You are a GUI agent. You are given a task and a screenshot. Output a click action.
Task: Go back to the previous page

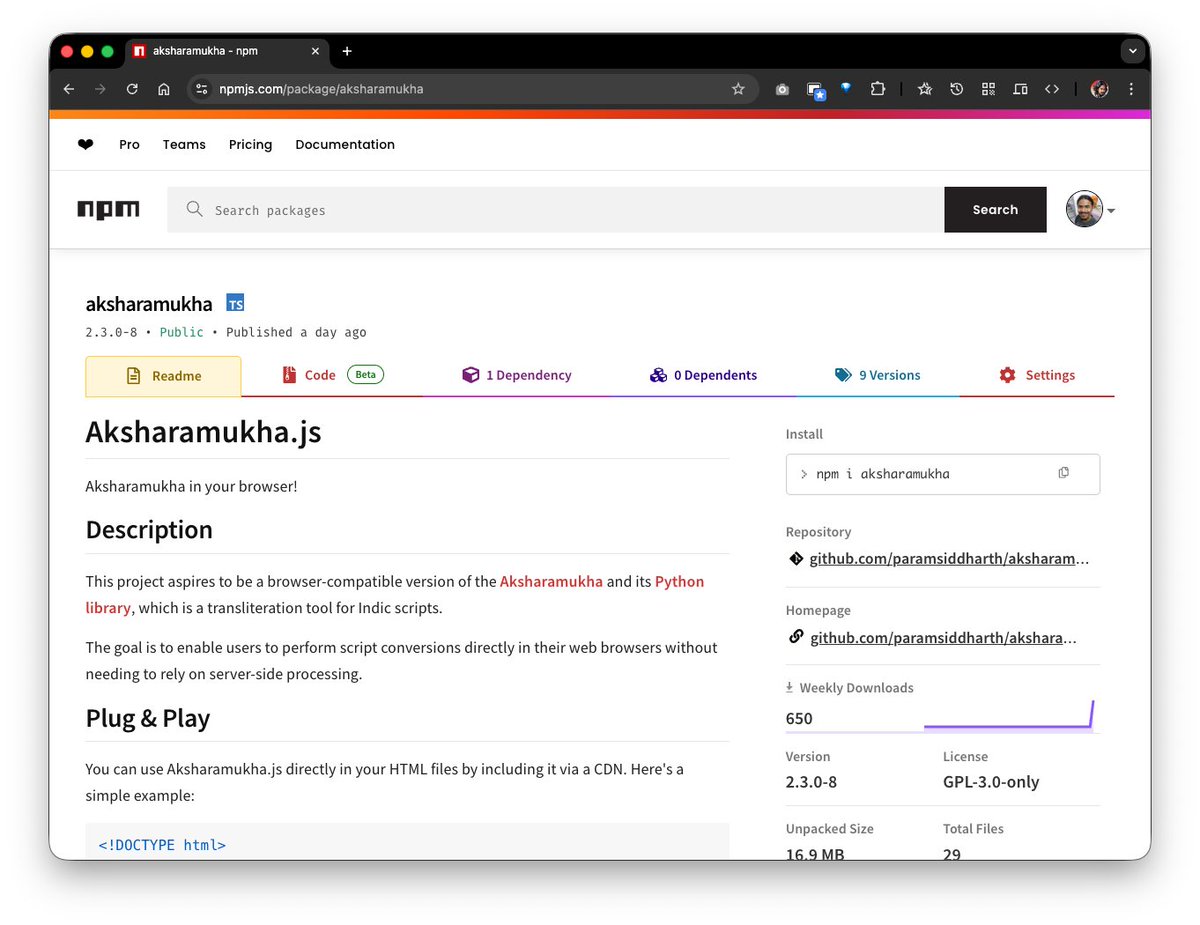68,89
